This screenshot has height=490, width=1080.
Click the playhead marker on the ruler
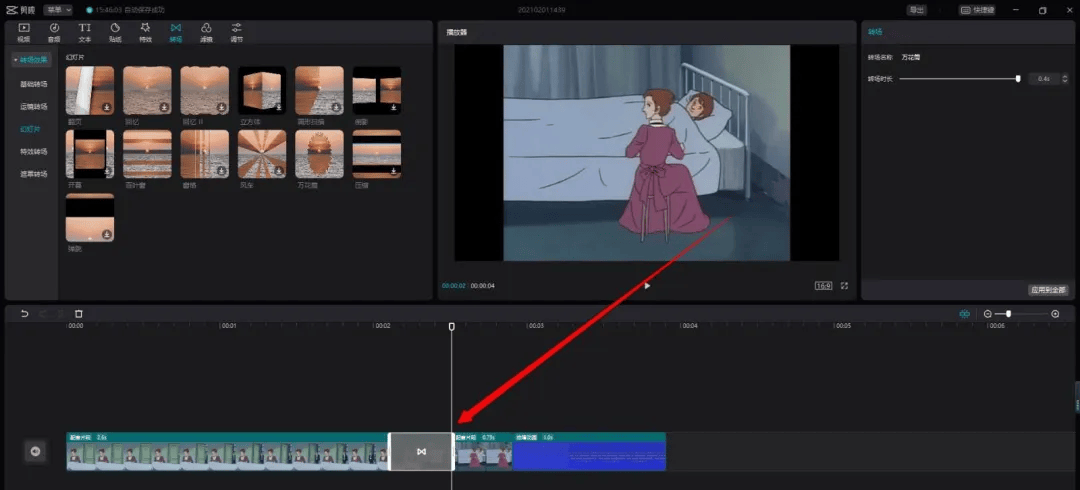click(452, 326)
